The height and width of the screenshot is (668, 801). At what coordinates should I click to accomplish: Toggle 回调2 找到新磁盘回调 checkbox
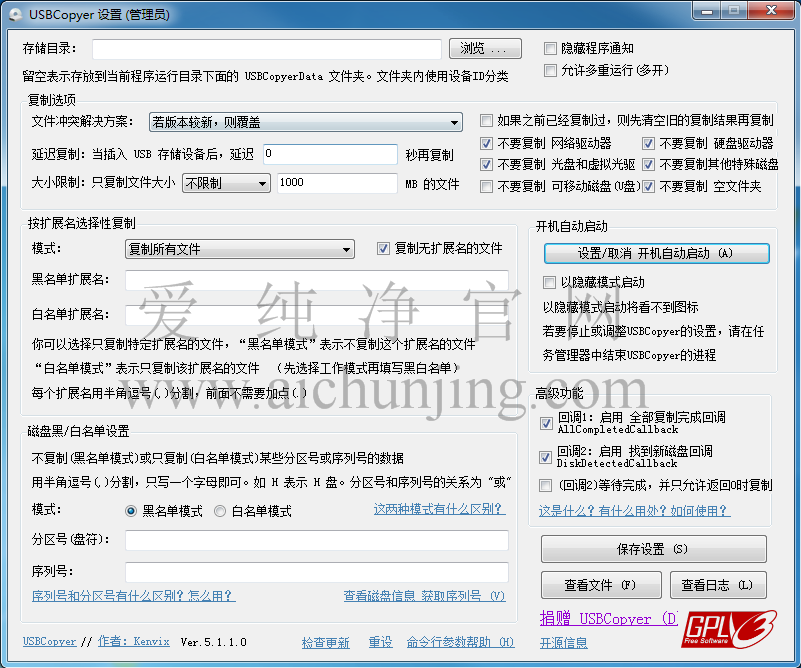546,457
